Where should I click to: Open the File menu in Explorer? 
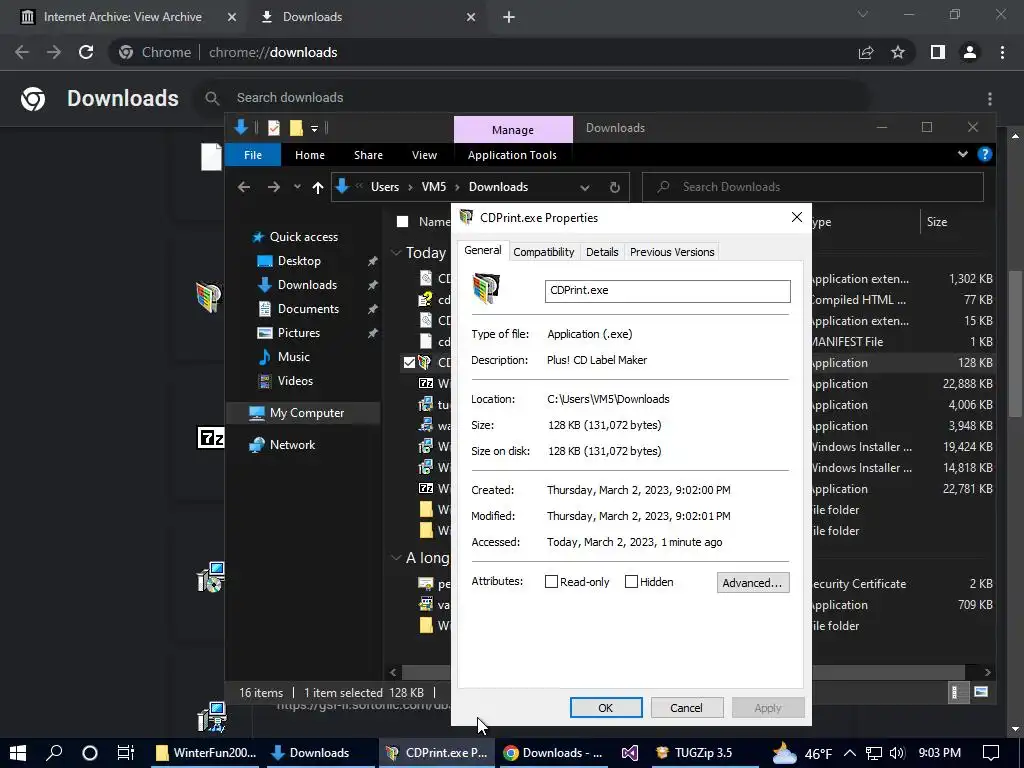pyautogui.click(x=253, y=155)
